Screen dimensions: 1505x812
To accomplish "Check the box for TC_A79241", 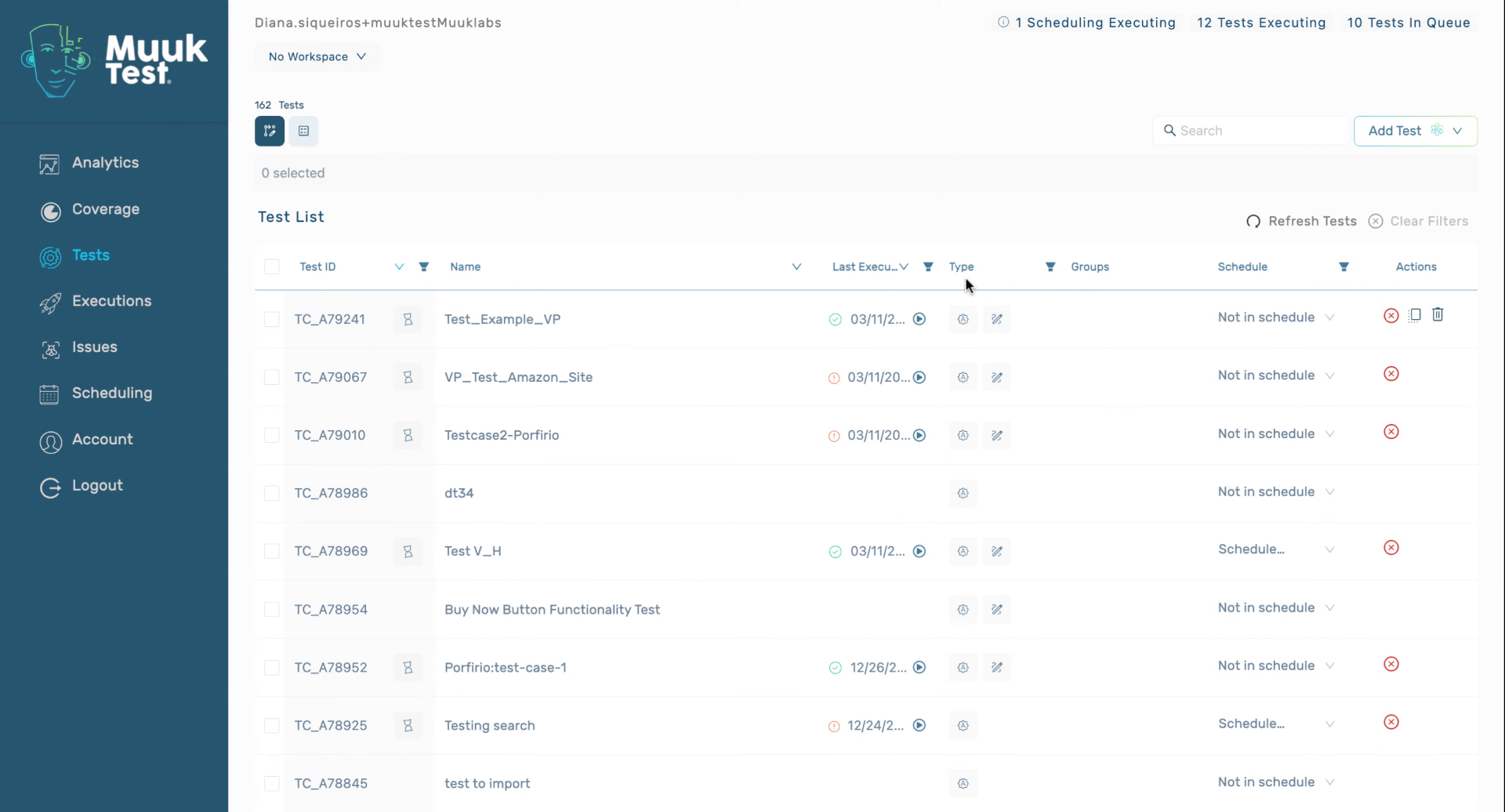I will (272, 319).
